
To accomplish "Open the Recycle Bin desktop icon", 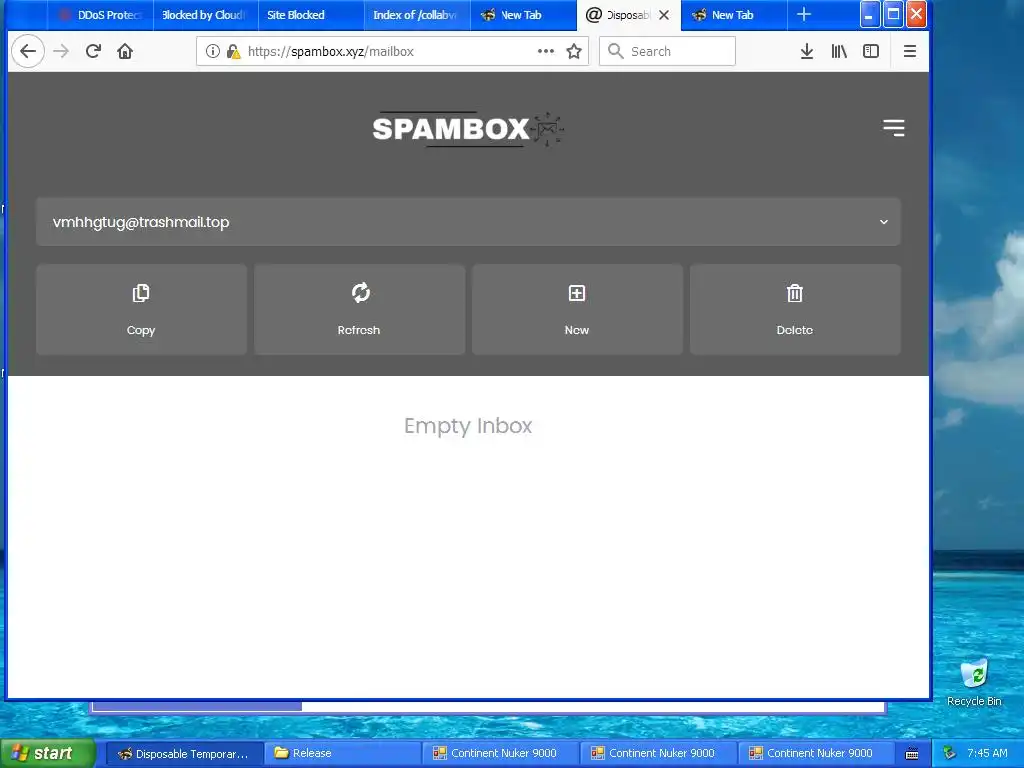I will (974, 682).
